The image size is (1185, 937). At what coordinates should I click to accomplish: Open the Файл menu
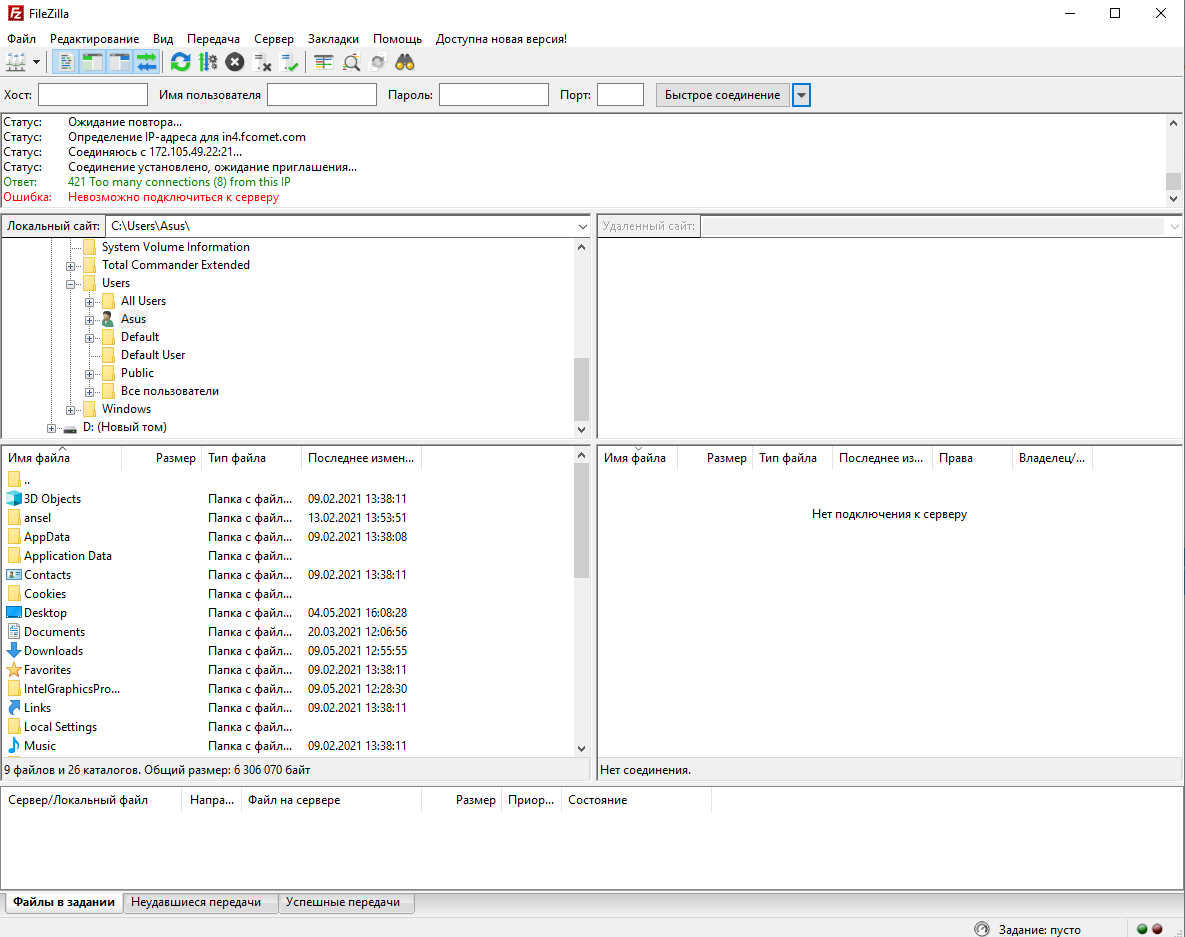(x=21, y=39)
